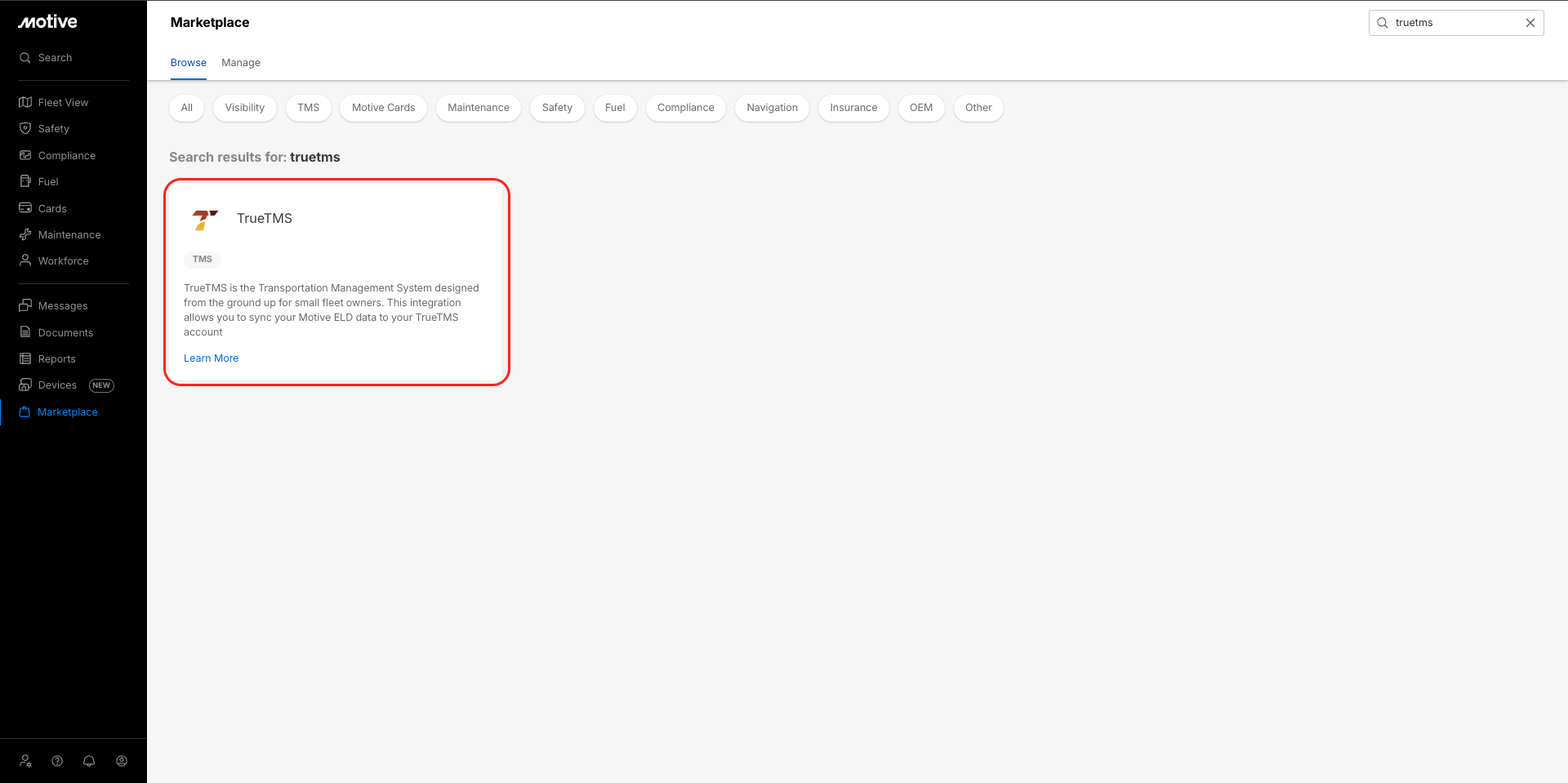Click the Marketplace bag icon
The width and height of the screenshot is (1568, 783).
click(x=24, y=412)
